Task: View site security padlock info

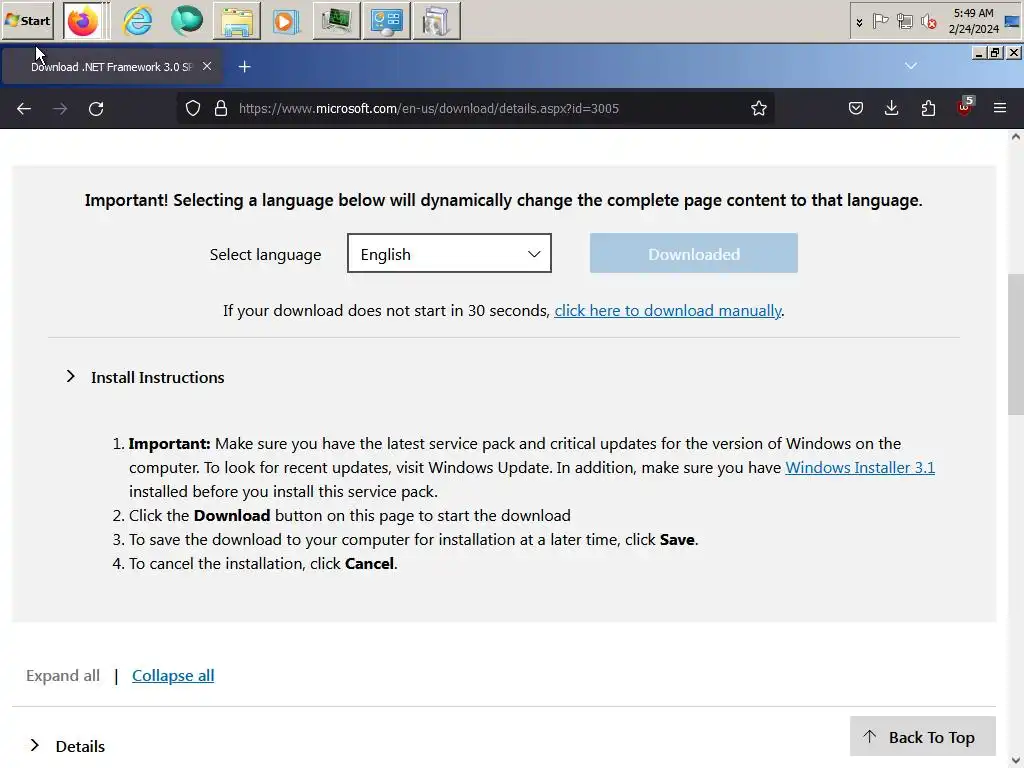Action: pos(221,108)
